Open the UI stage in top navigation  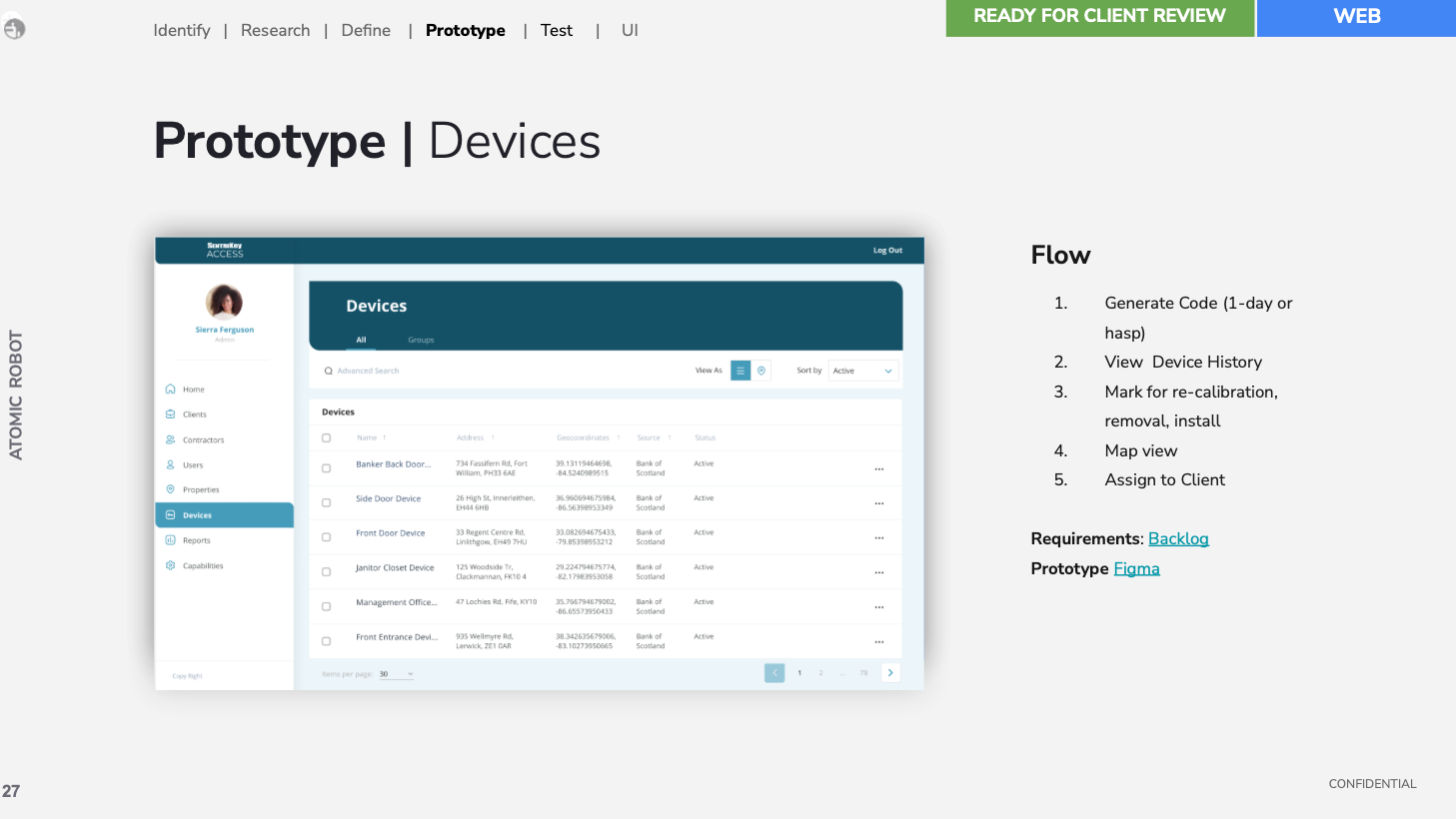[630, 30]
